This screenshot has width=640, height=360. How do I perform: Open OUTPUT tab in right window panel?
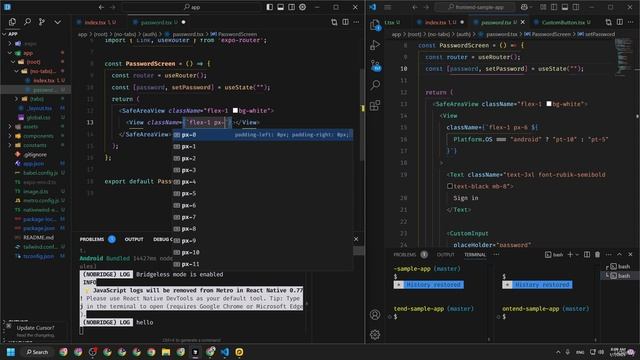(445, 255)
